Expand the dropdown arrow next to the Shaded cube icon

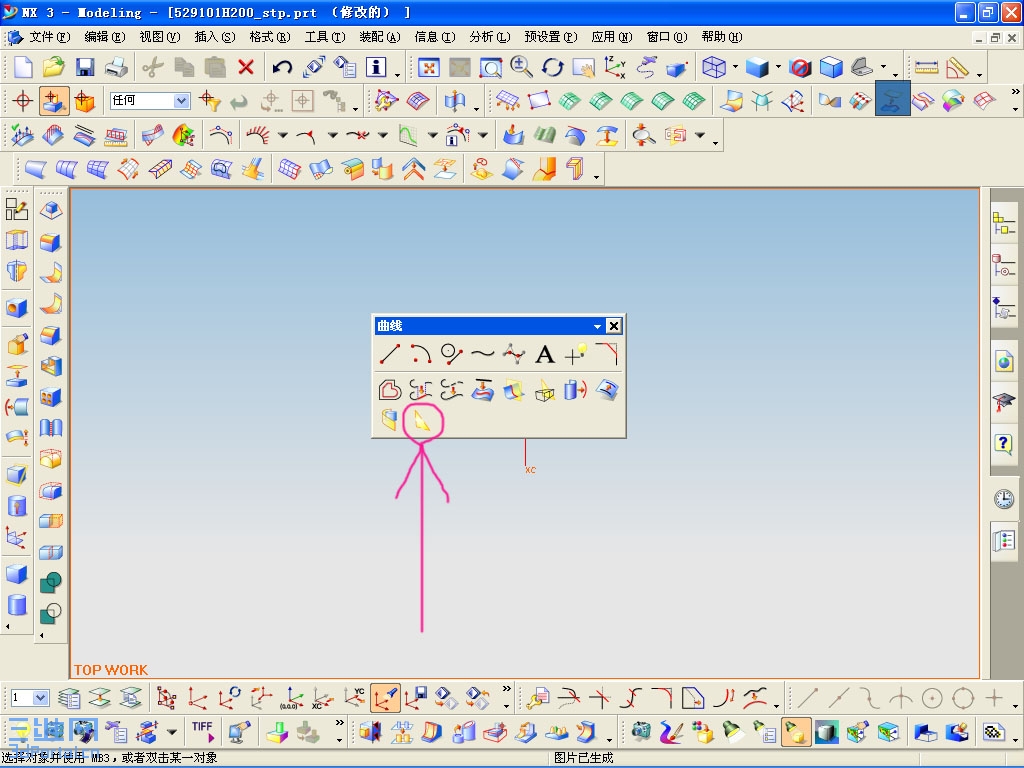(778, 67)
